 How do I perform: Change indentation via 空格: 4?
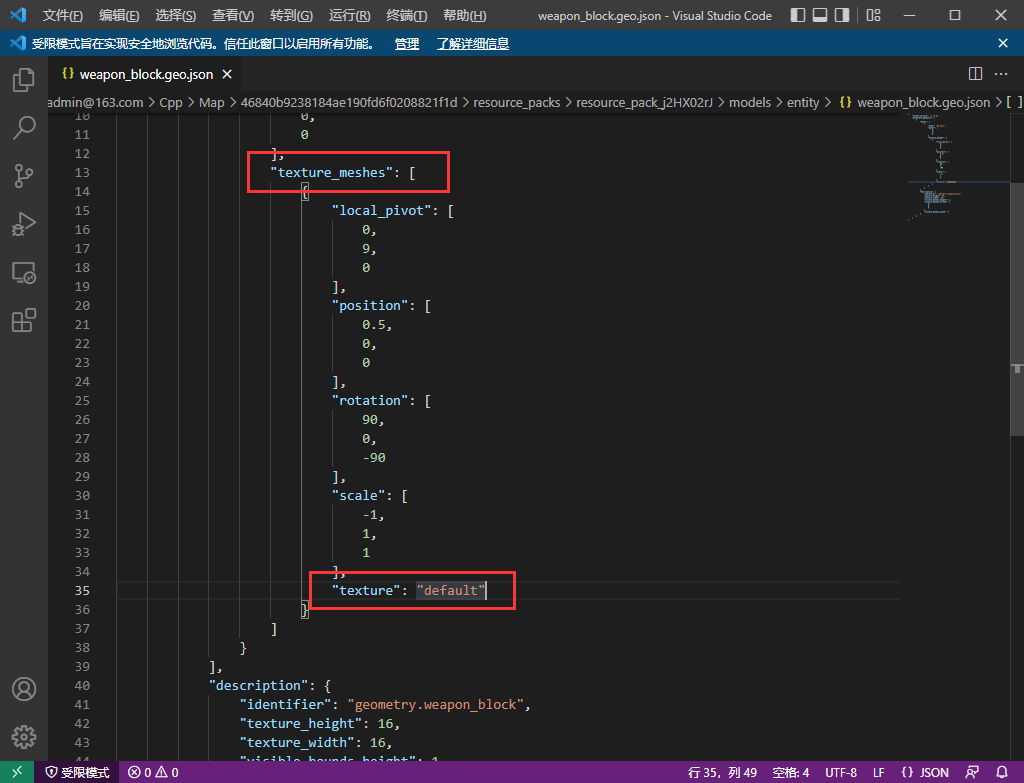point(790,772)
